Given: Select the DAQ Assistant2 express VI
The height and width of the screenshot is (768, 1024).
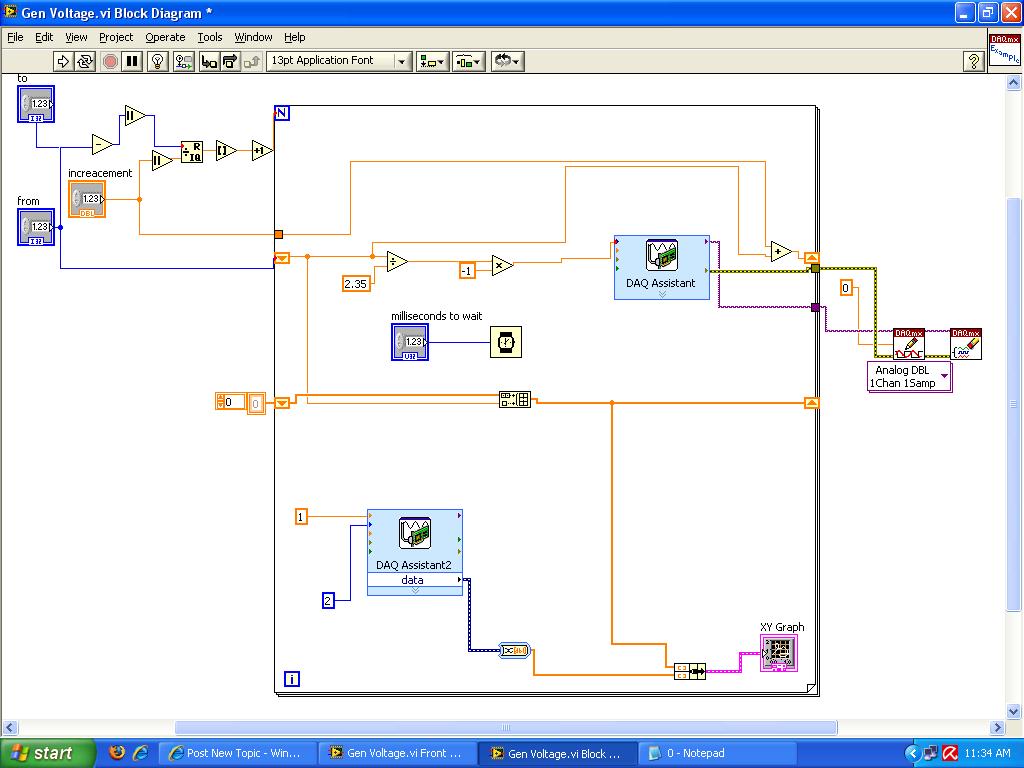Looking at the screenshot, I should [414, 542].
